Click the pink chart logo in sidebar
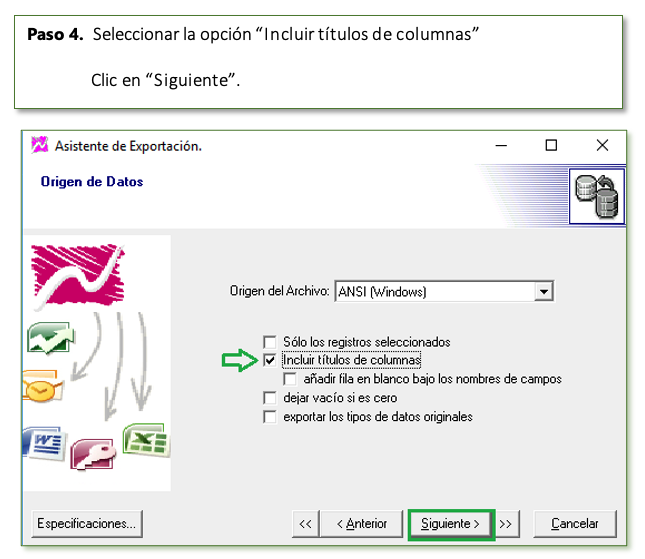This screenshot has height=559, width=645. point(78,275)
